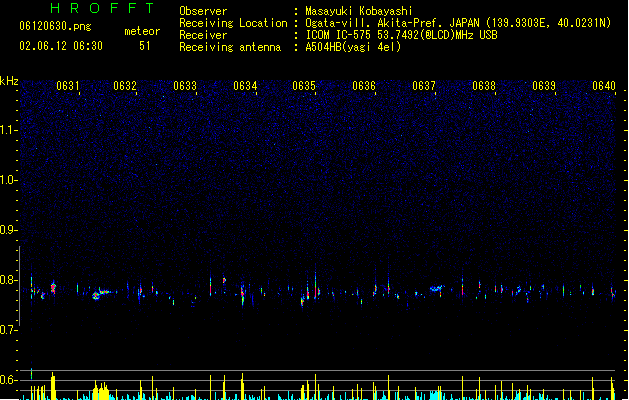
Task: Click the Receiving antenna label
Action: [x=230, y=47]
